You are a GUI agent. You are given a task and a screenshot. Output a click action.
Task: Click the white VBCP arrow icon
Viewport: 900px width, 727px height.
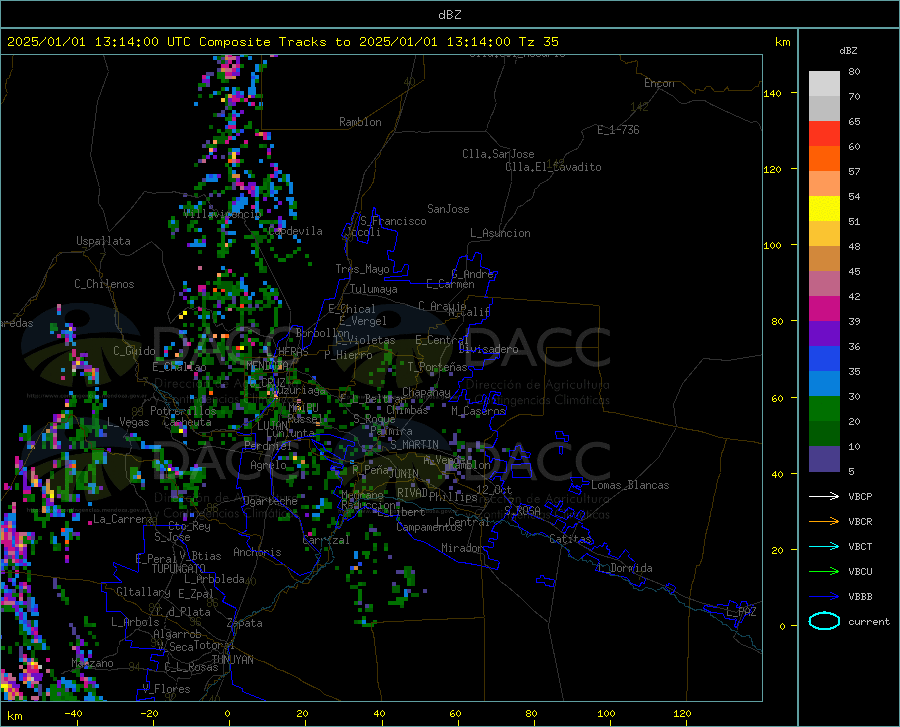(x=824, y=496)
